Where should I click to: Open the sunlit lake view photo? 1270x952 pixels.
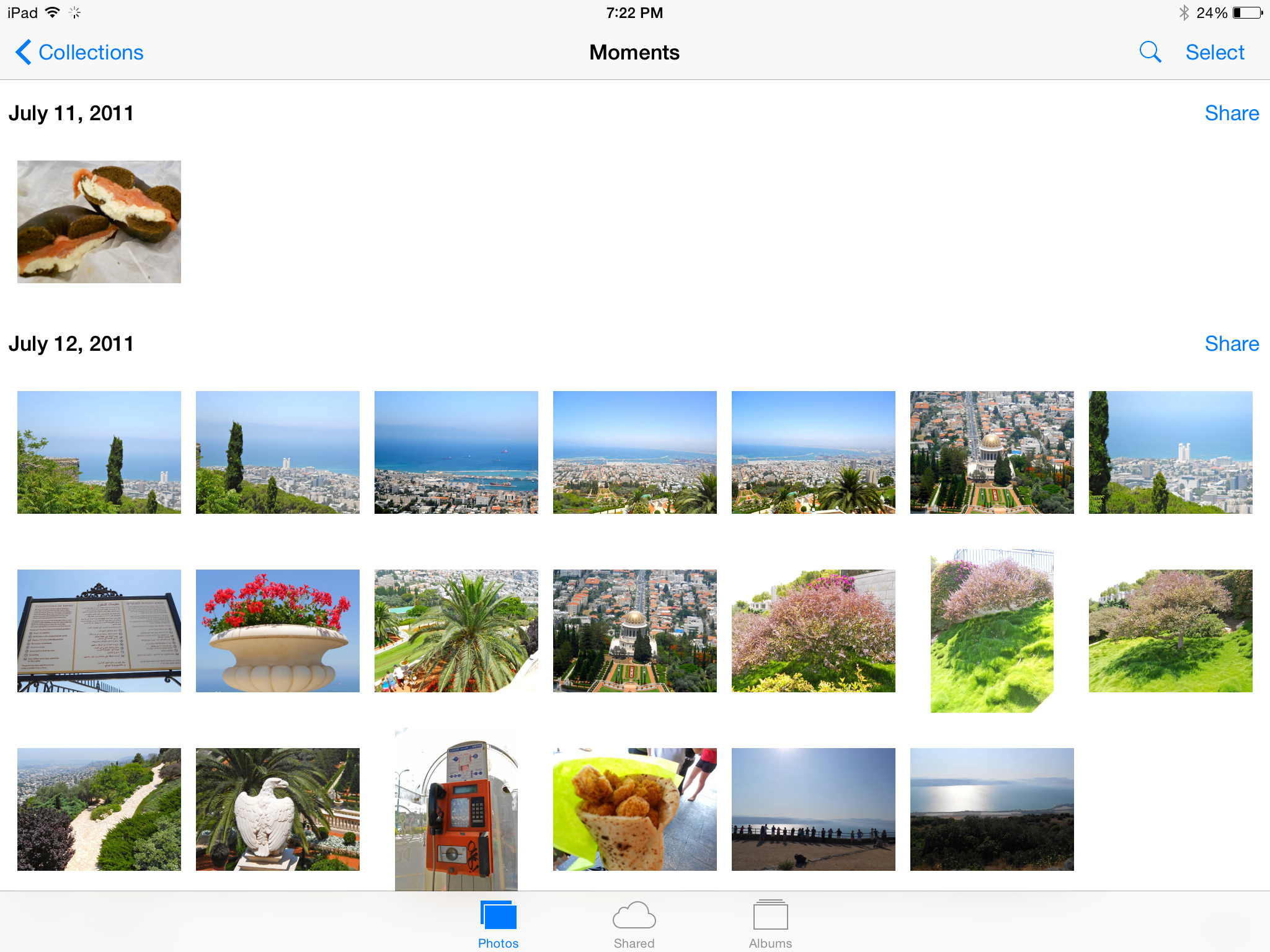[x=992, y=809]
